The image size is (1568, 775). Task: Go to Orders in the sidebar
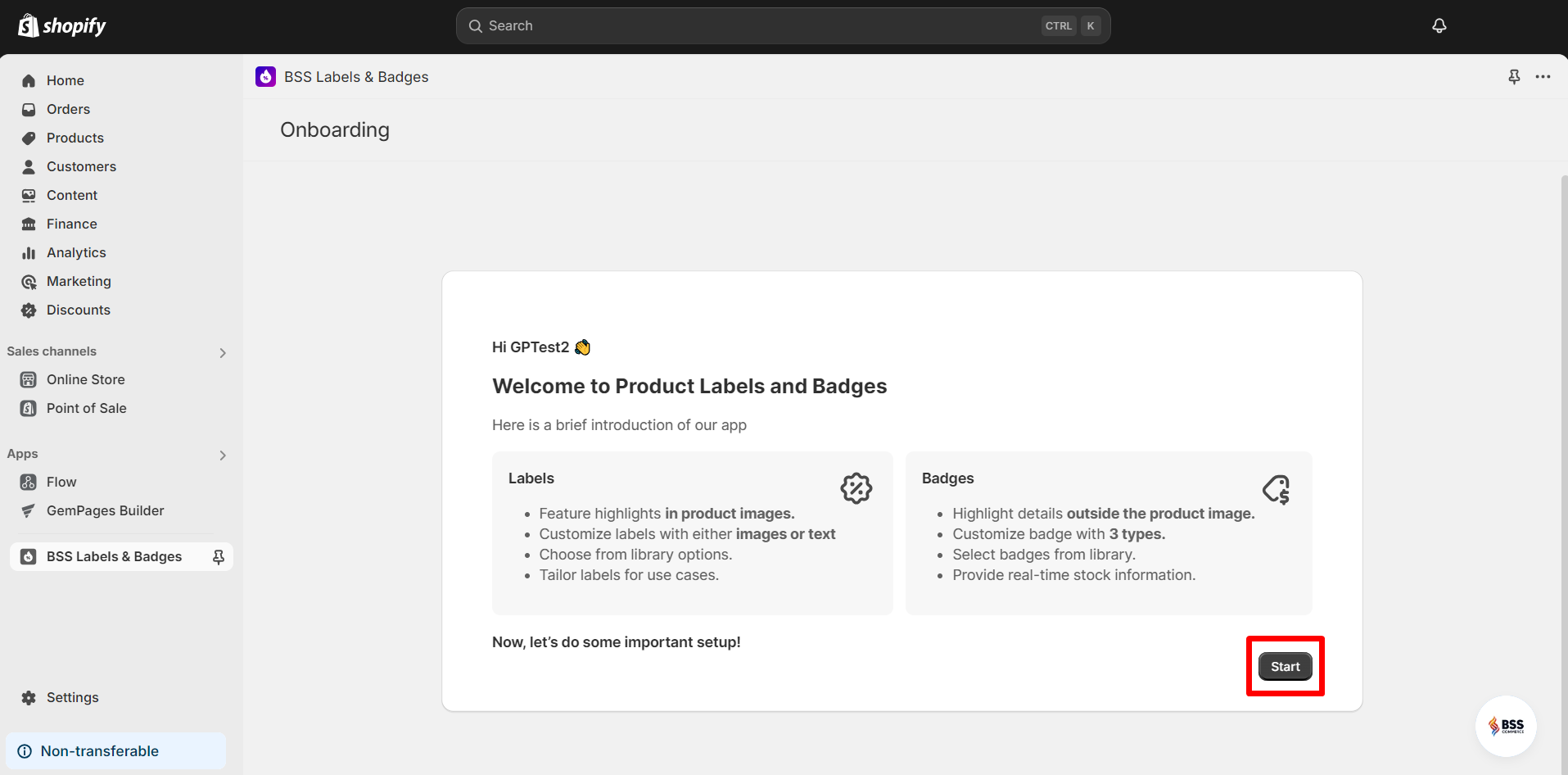tap(68, 109)
